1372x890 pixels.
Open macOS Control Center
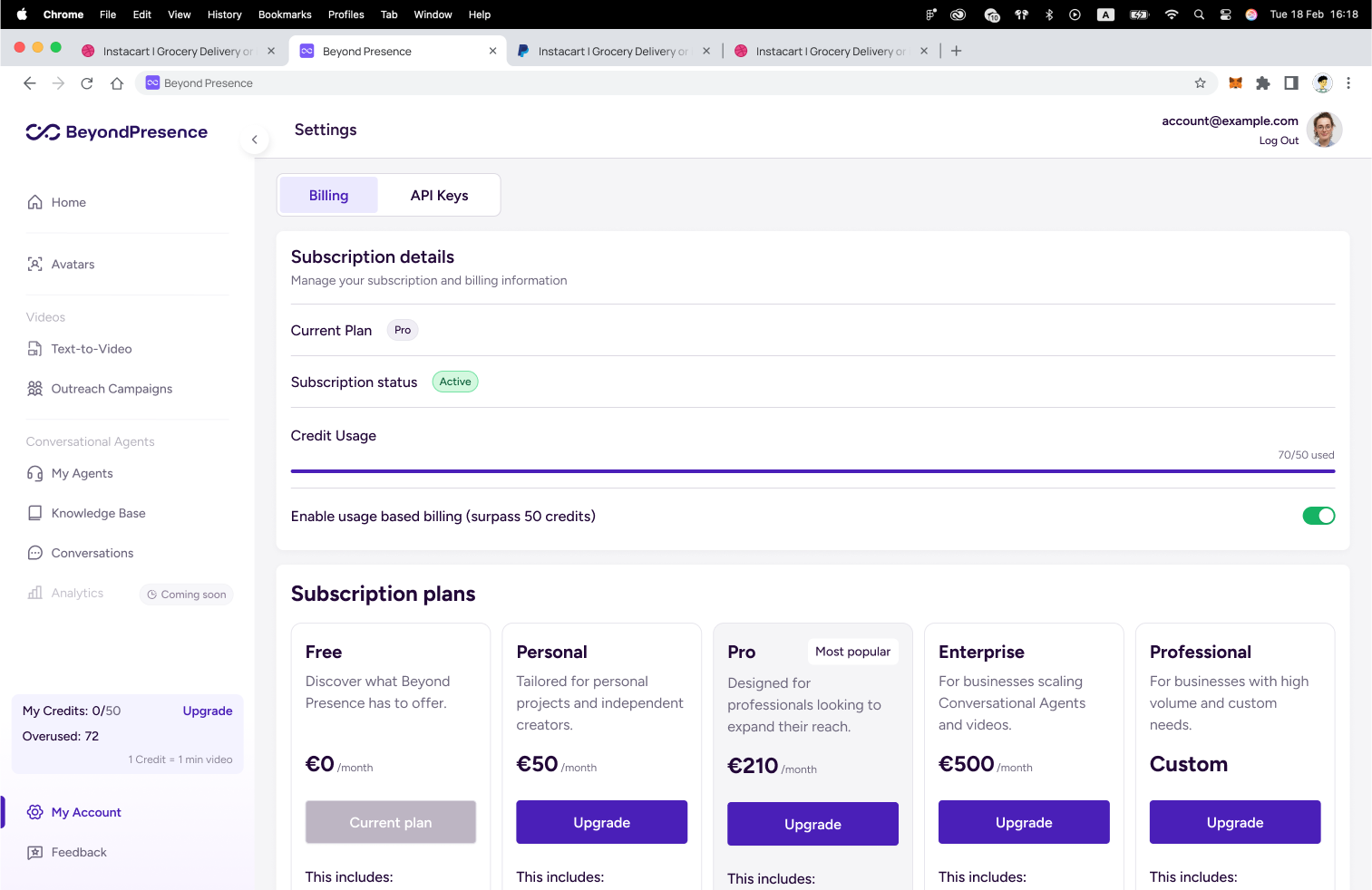click(x=1225, y=15)
